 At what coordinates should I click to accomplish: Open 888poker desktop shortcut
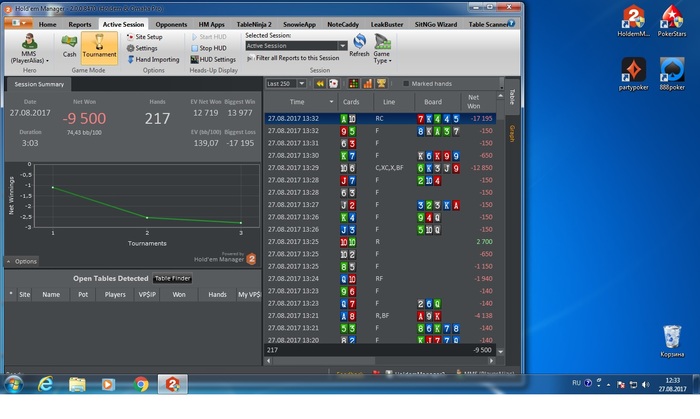pyautogui.click(x=672, y=74)
